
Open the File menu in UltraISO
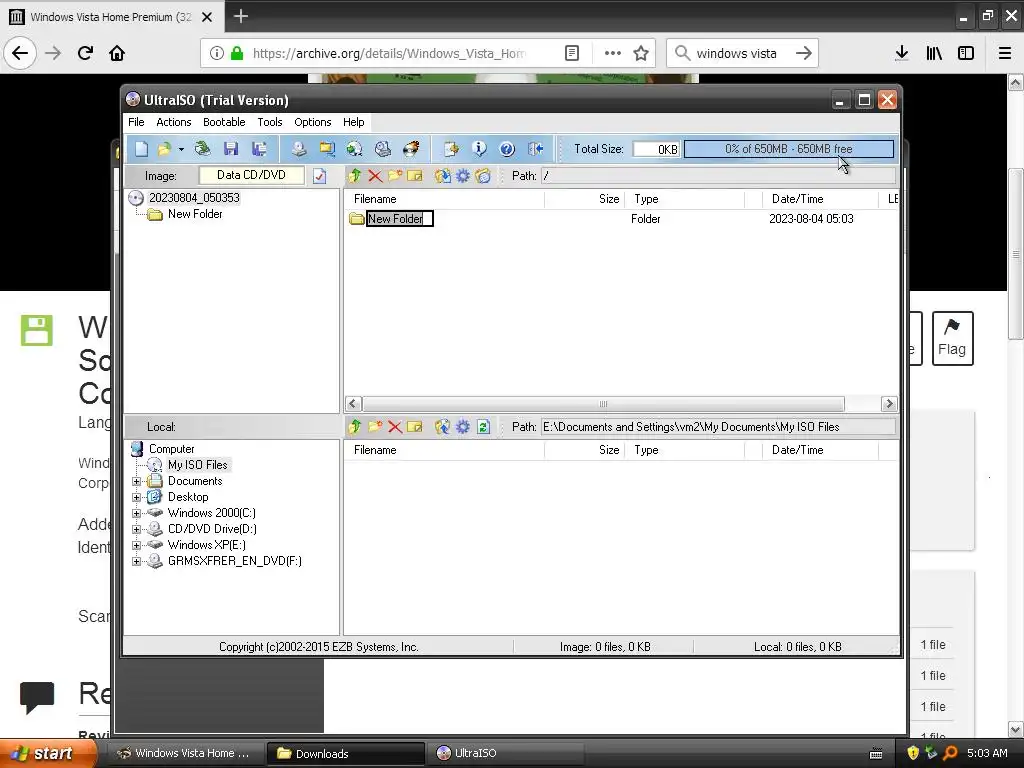pyautogui.click(x=136, y=122)
